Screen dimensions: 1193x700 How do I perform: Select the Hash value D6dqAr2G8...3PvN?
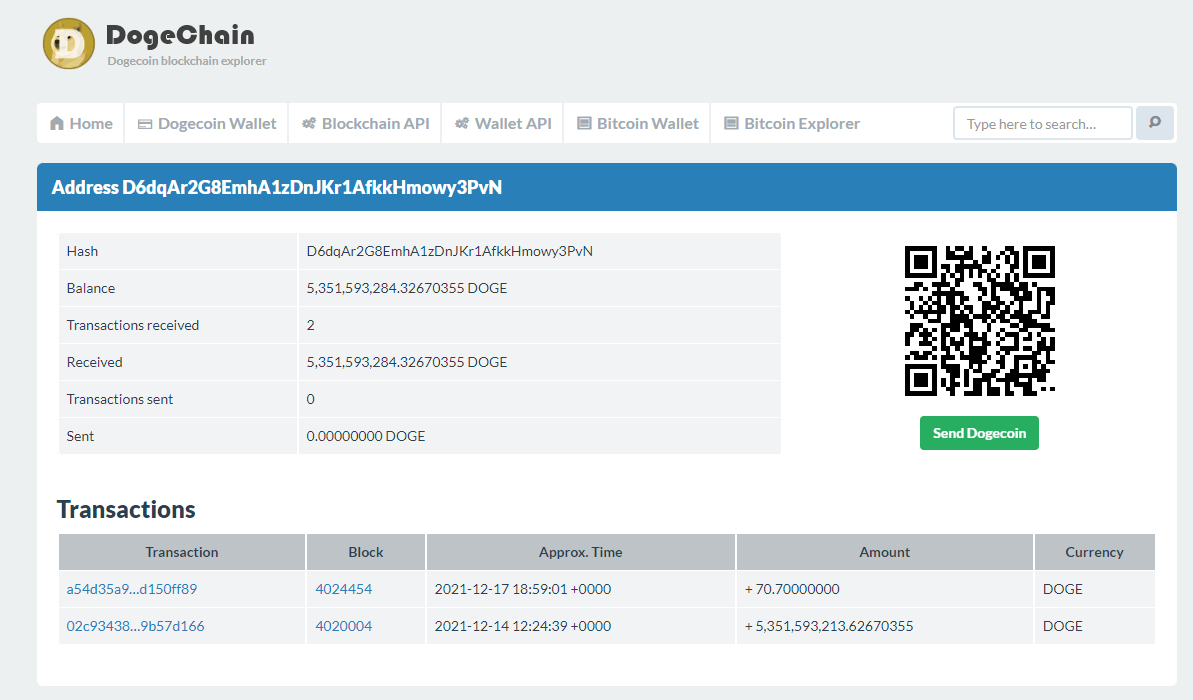click(x=450, y=251)
